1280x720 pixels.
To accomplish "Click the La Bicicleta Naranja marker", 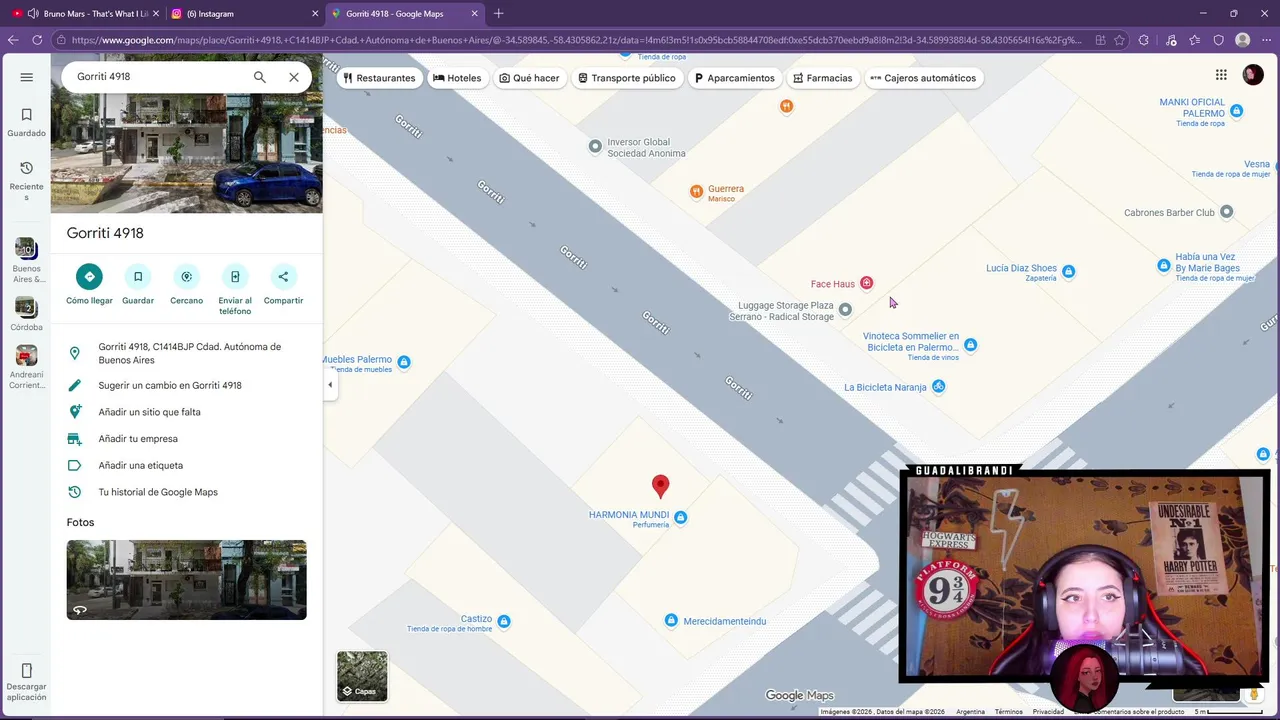I will (938, 386).
